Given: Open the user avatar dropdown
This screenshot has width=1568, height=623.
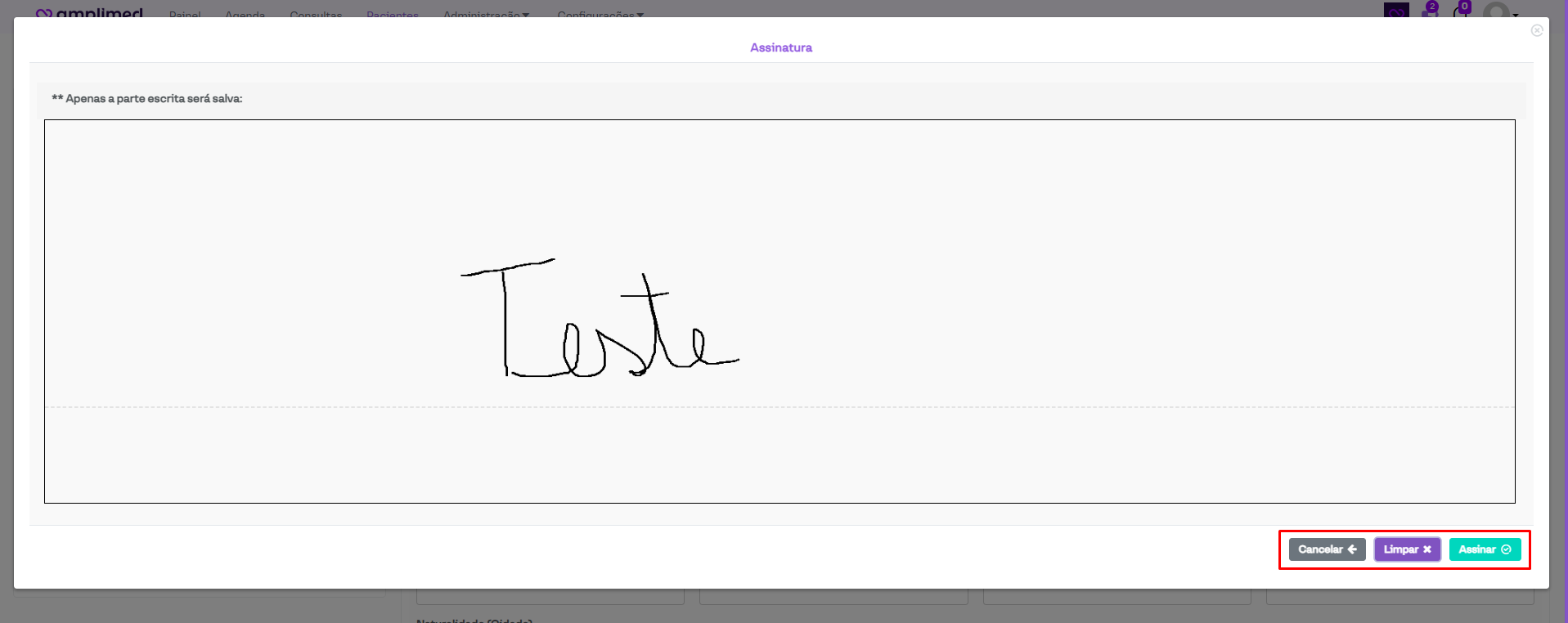Looking at the screenshot, I should 1499,11.
